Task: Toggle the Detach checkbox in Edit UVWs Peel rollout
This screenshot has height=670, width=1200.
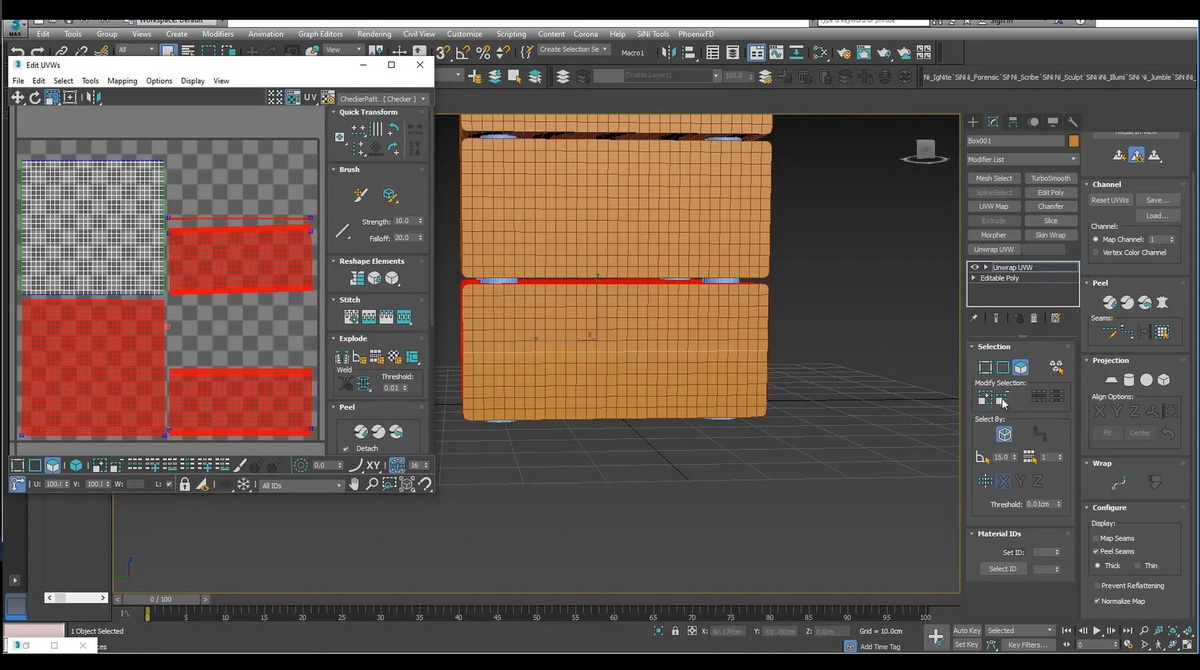Action: [345, 448]
